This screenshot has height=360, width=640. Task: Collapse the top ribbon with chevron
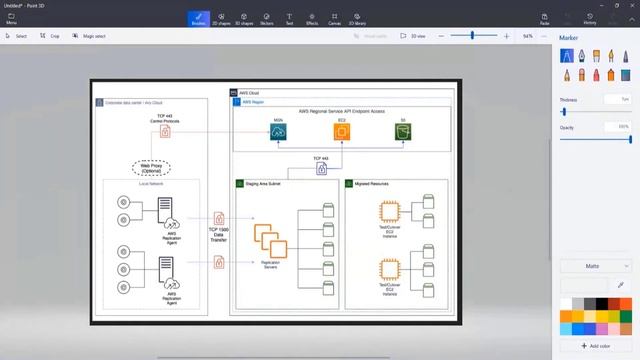[632, 19]
